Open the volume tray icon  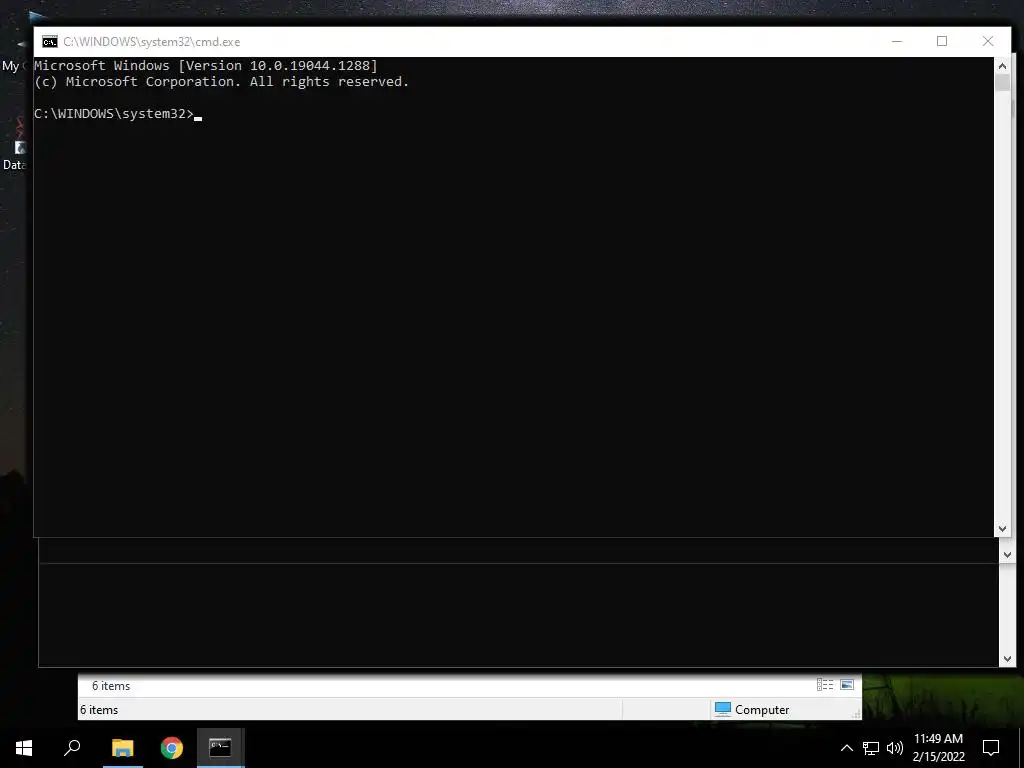click(x=895, y=748)
